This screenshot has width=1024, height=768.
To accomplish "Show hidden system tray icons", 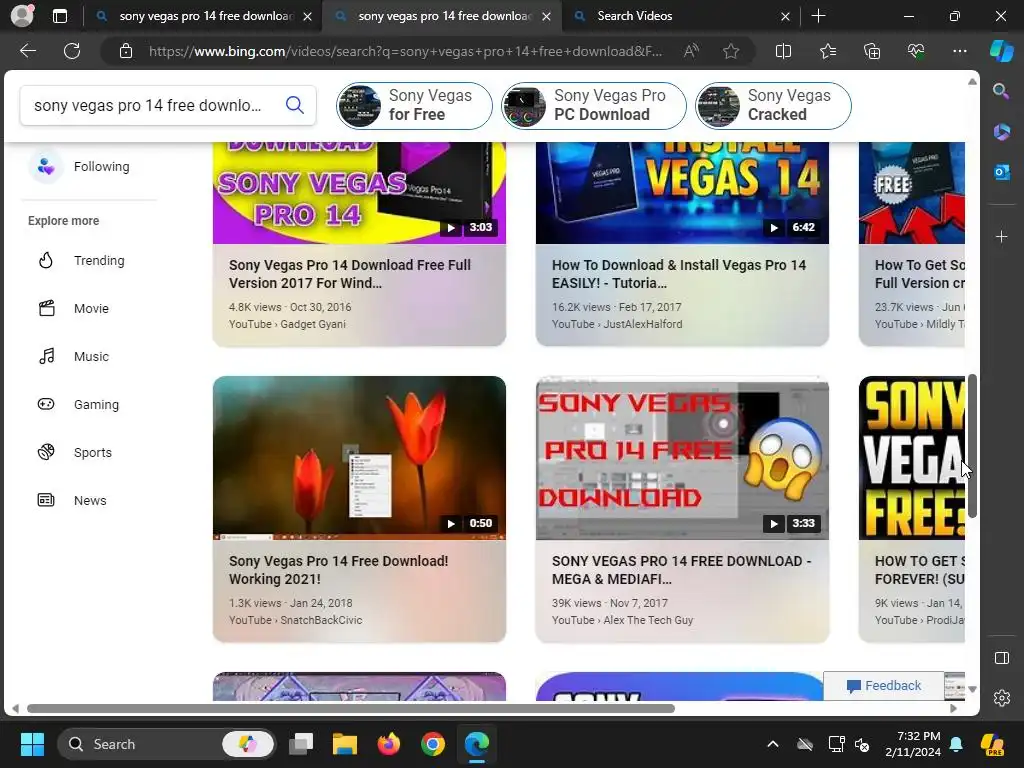I will click(773, 744).
